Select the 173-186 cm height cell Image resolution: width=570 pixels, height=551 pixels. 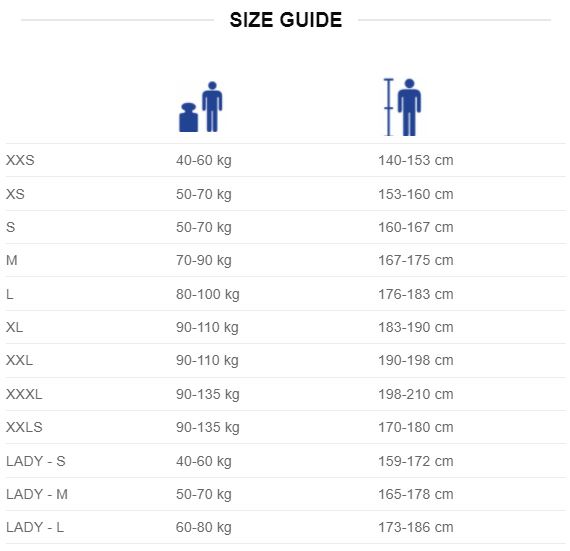click(416, 527)
